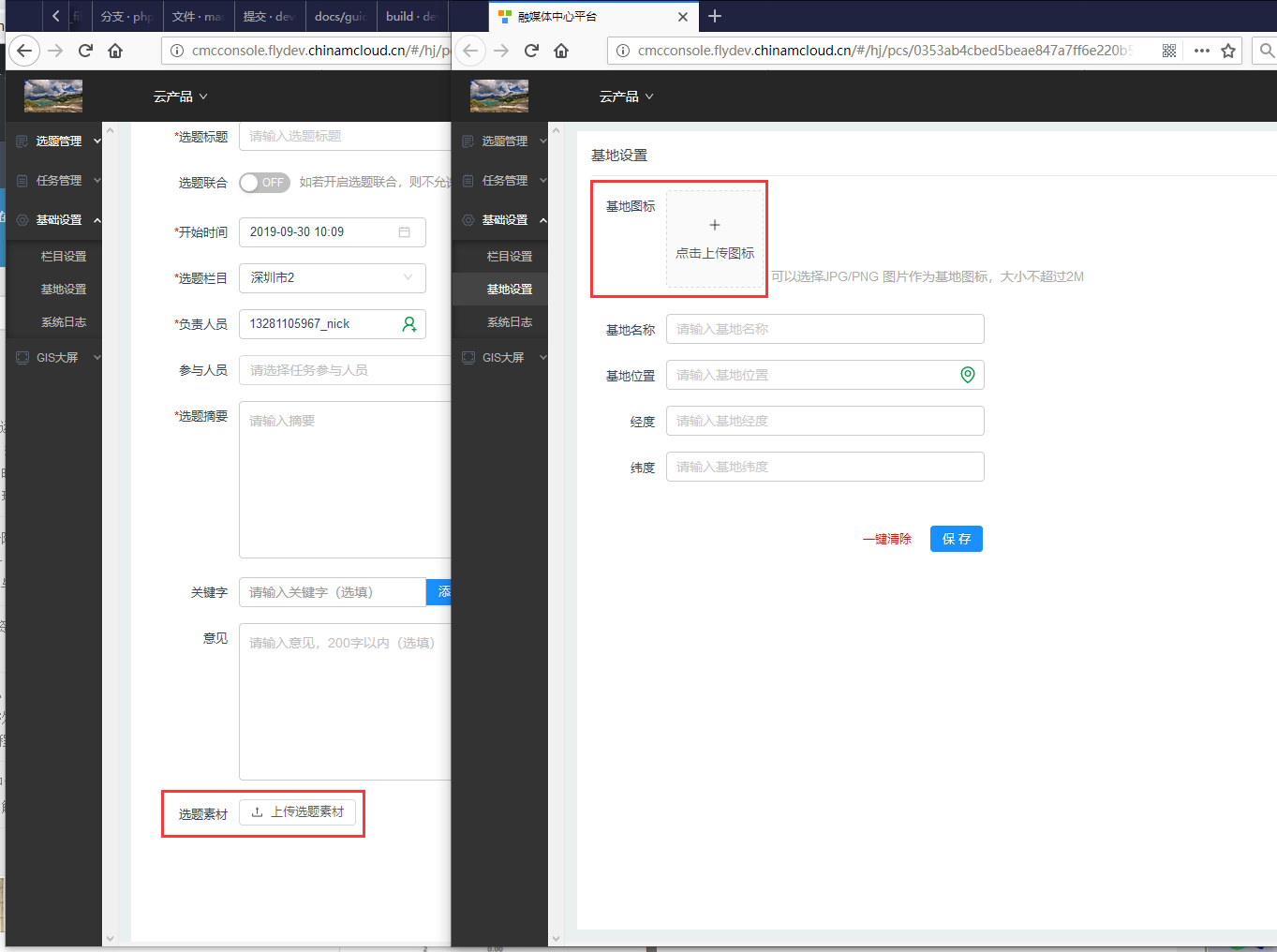Click into the 意见 text area

coord(345,702)
